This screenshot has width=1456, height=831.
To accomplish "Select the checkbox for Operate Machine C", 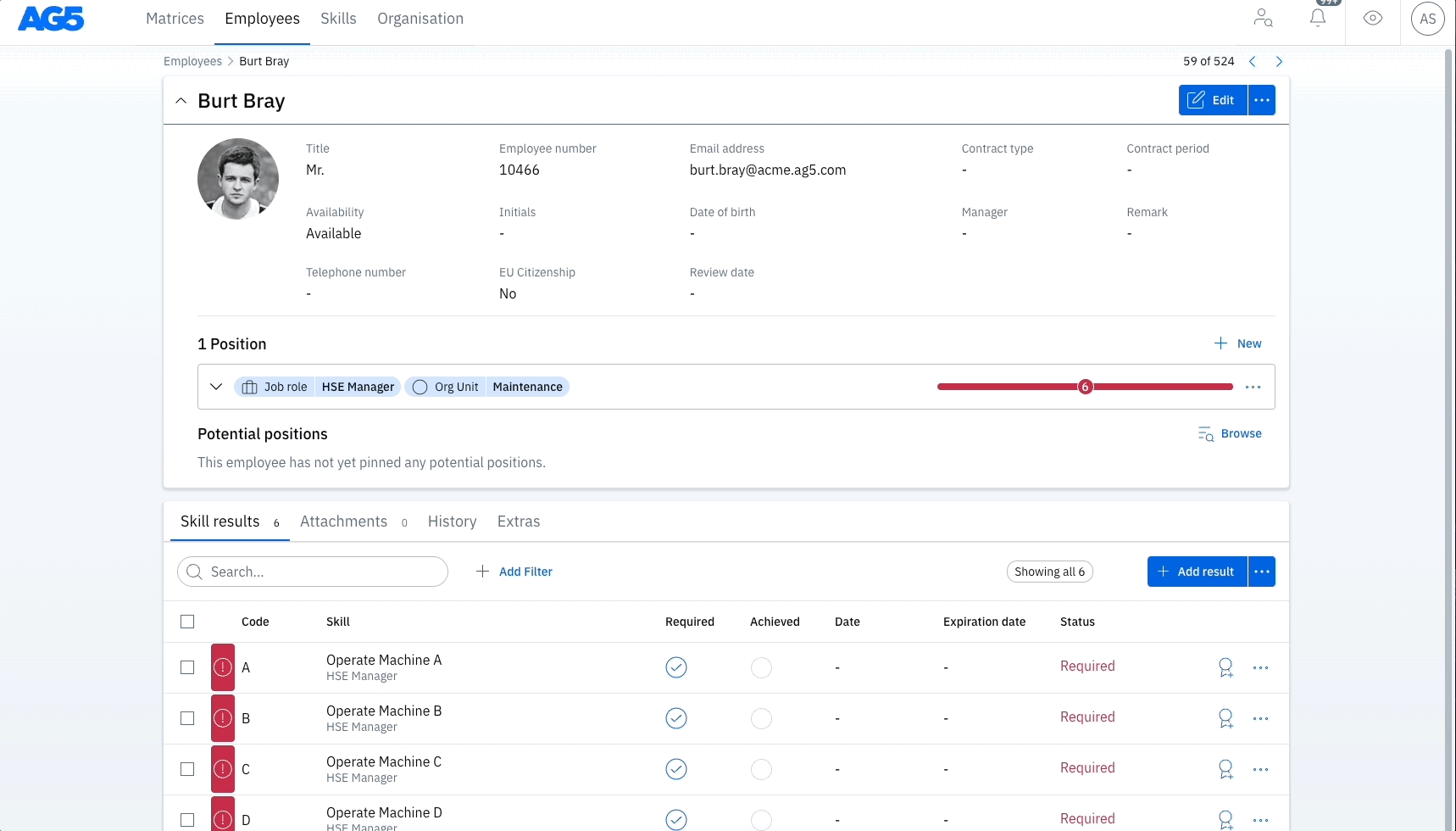I will (x=187, y=769).
